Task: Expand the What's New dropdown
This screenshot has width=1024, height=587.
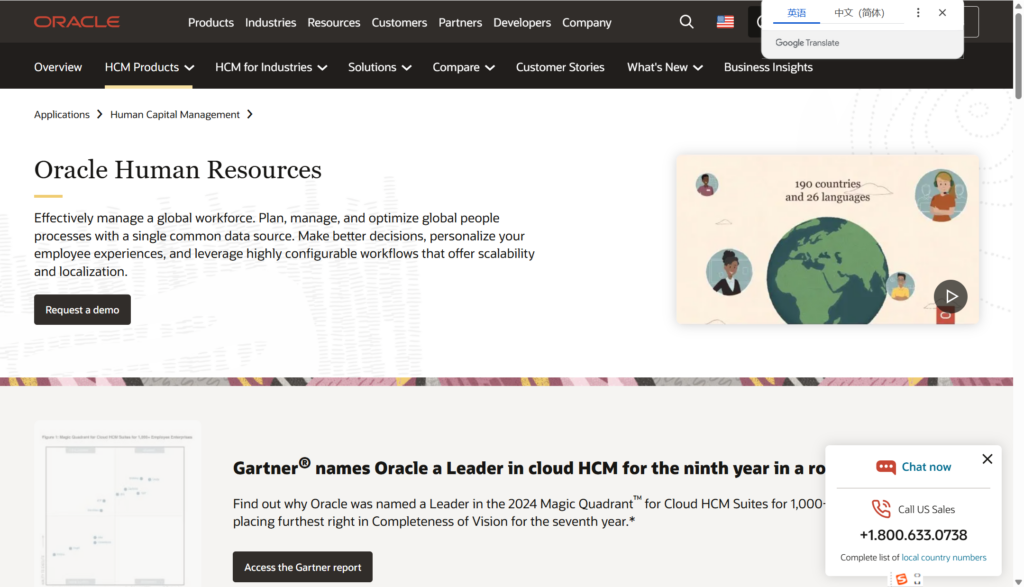Action: (664, 67)
